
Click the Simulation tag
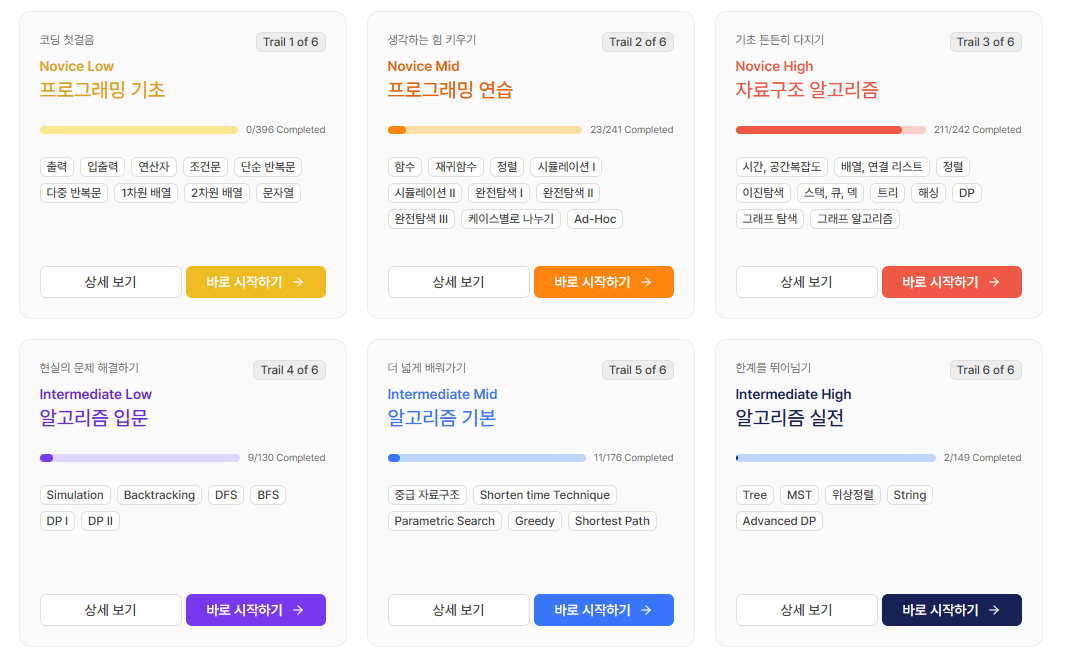click(x=75, y=494)
